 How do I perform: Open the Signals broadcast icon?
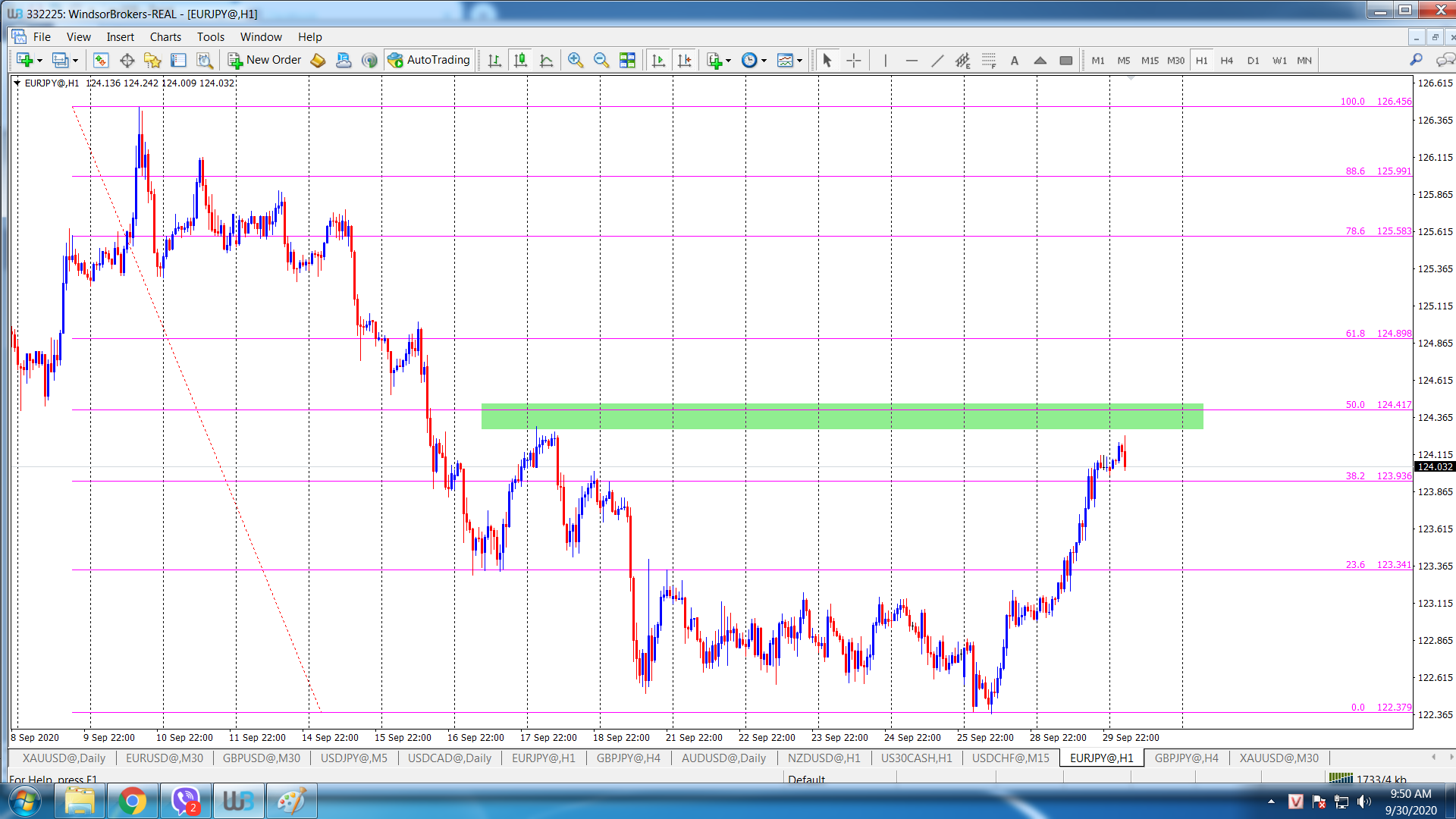369,60
